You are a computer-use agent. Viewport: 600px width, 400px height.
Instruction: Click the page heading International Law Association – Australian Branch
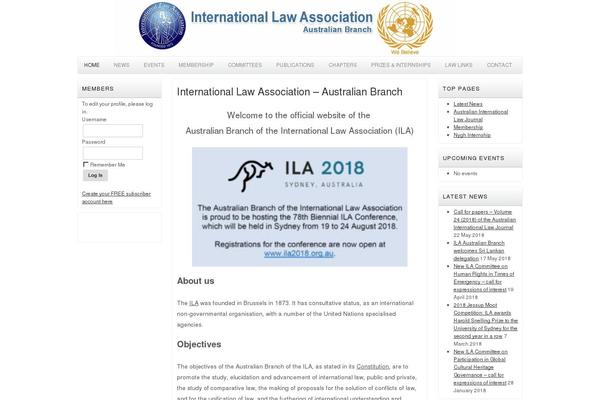(x=290, y=92)
